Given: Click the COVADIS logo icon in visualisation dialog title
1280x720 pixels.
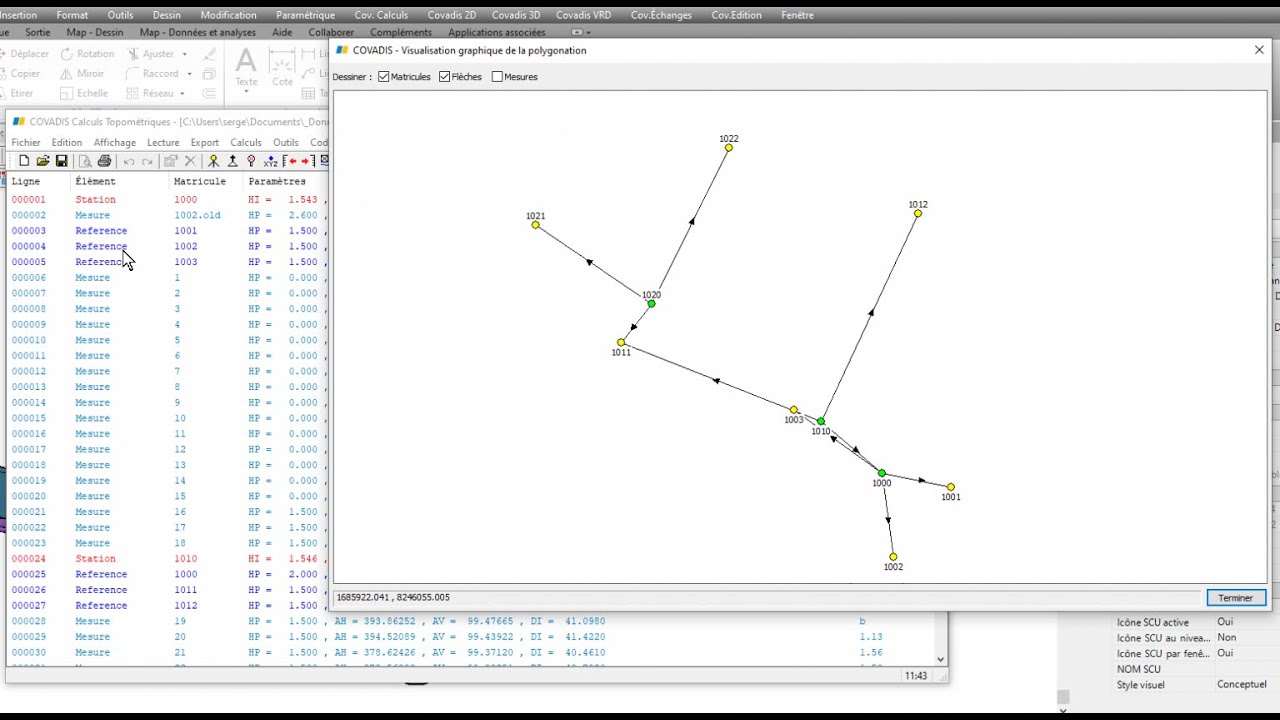Looking at the screenshot, I should (x=342, y=50).
